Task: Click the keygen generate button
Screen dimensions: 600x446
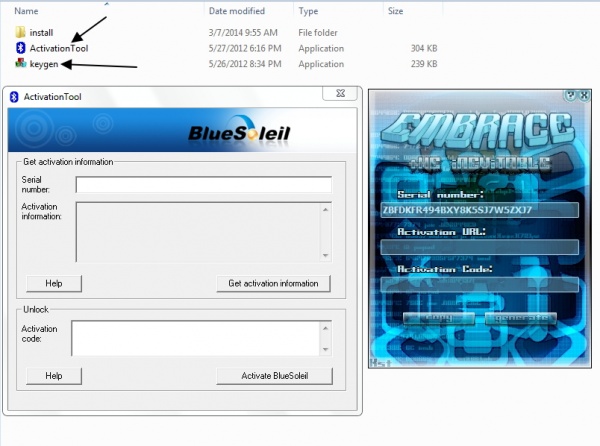Action: pos(521,317)
